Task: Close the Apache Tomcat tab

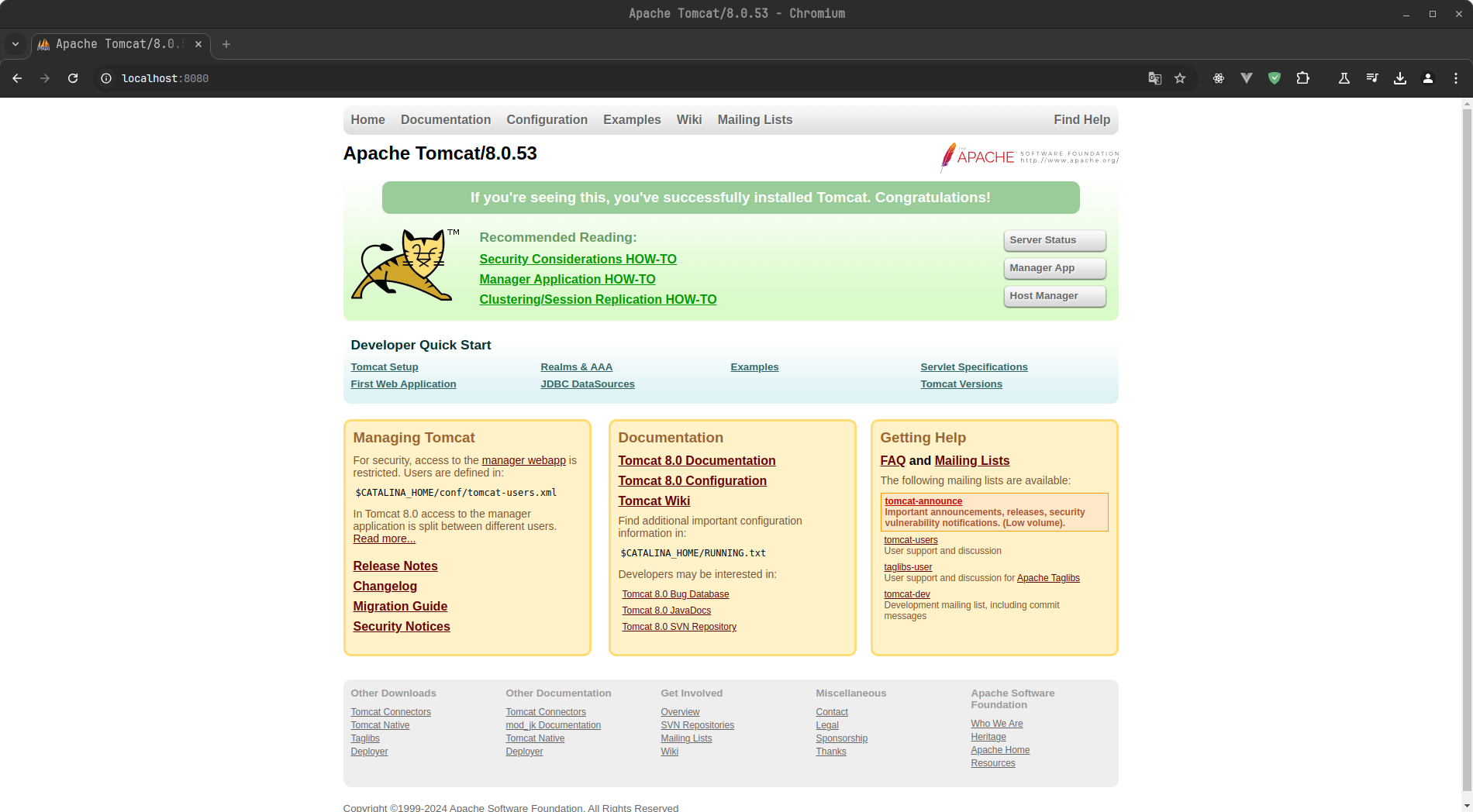Action: point(198,44)
